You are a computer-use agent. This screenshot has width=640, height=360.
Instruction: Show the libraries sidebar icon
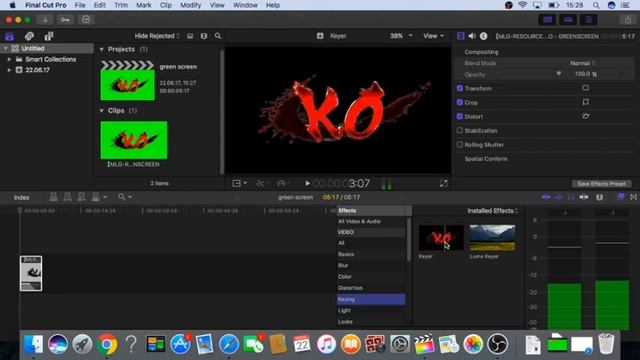click(9, 36)
